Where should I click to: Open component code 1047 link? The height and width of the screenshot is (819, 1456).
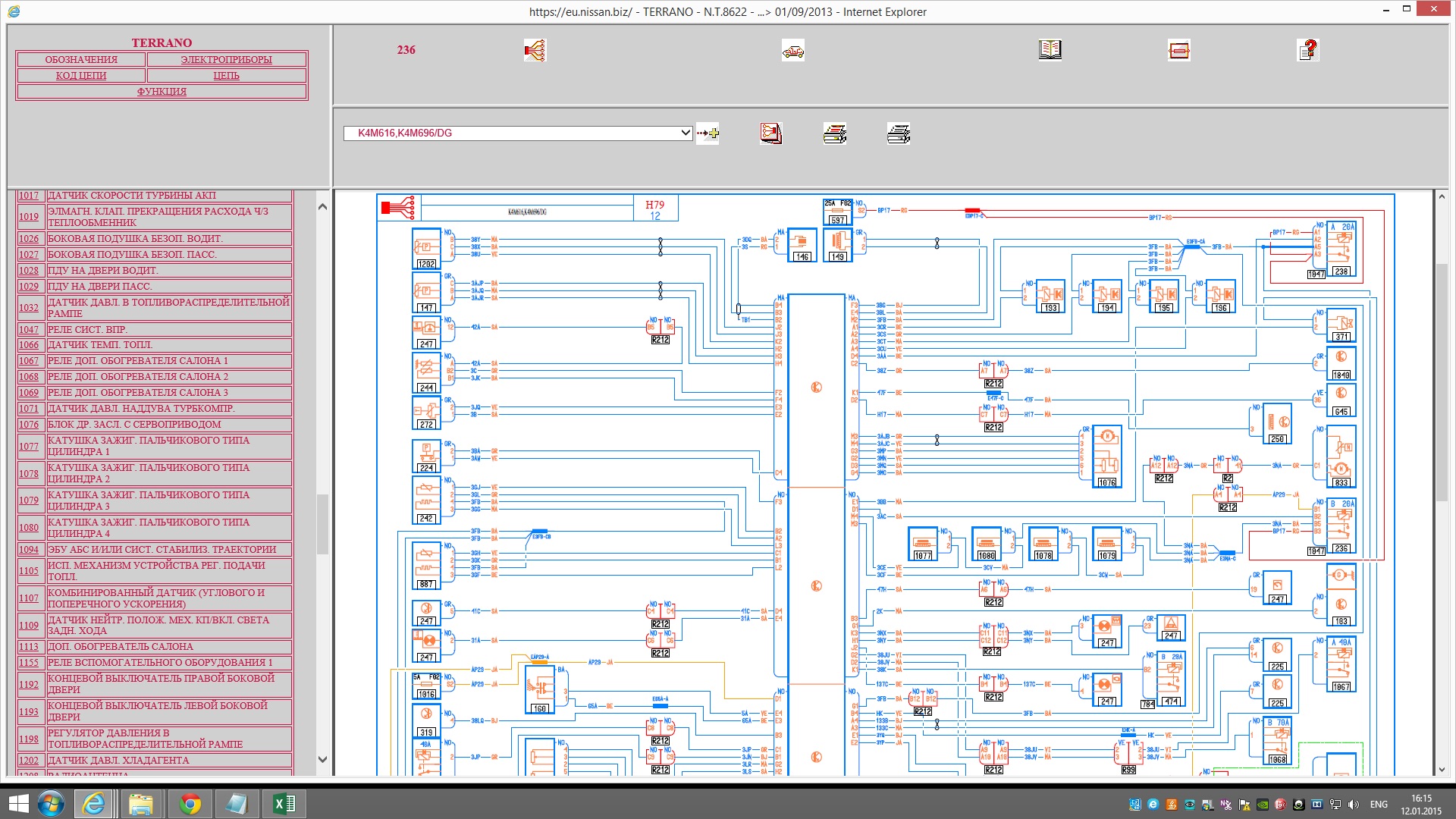coord(29,330)
